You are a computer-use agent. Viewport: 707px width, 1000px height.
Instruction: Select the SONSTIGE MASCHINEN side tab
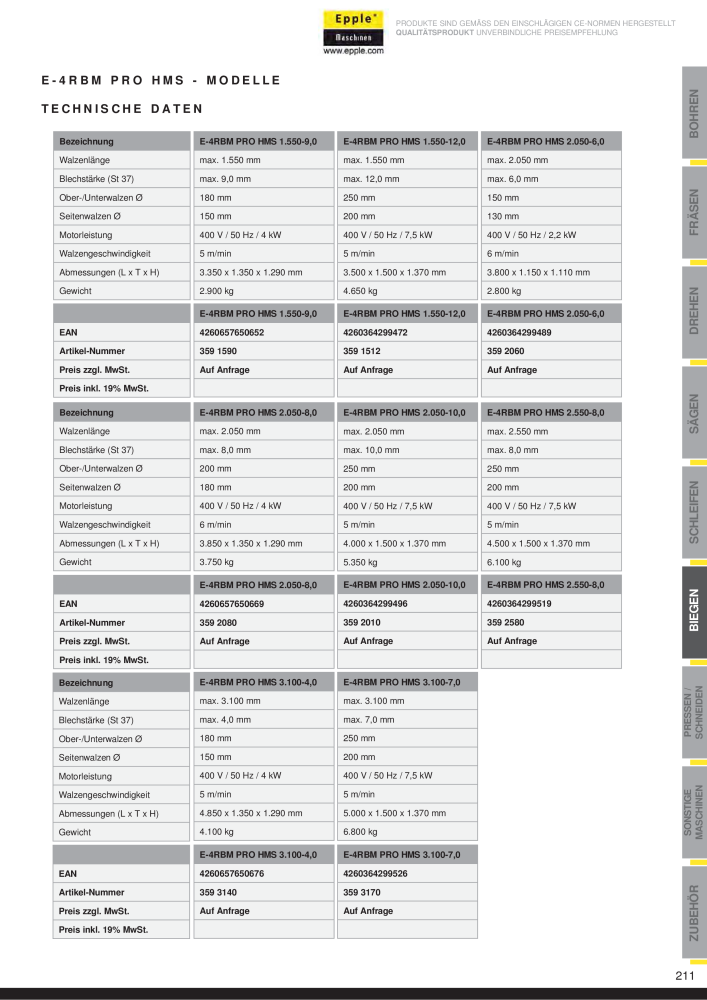coord(694,812)
